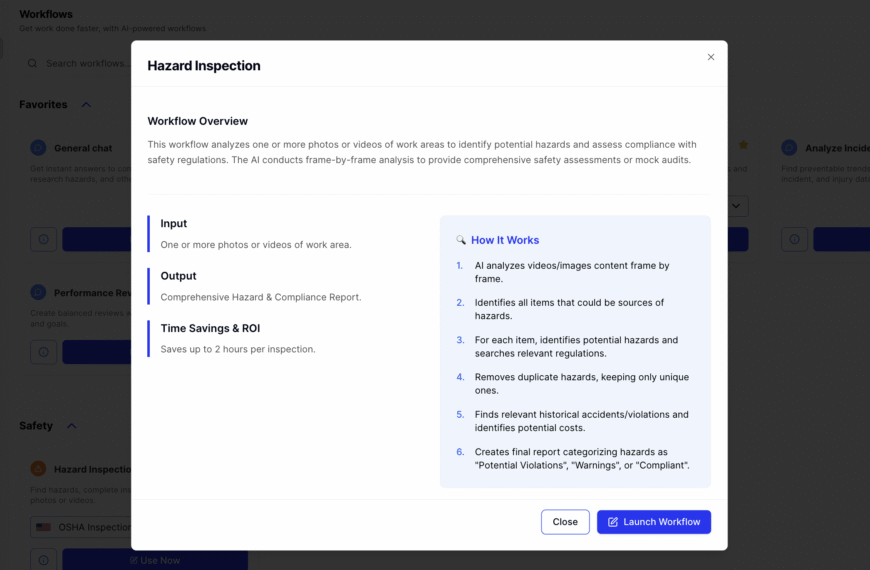Click the orange Hazard Inspection card icon

[x=38, y=469]
